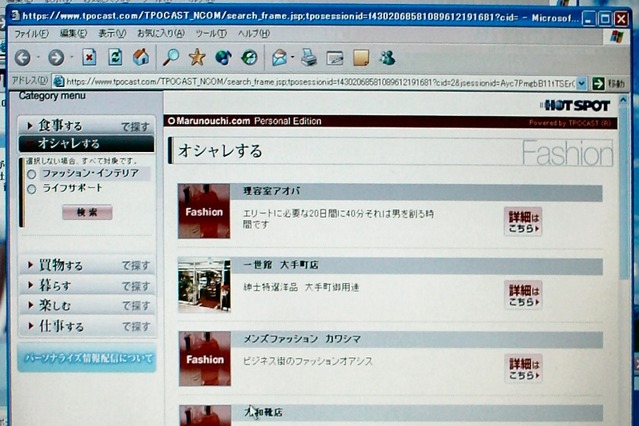Open the 表示(V) menu
Screen dimensions: 639x426
[x=112, y=33]
